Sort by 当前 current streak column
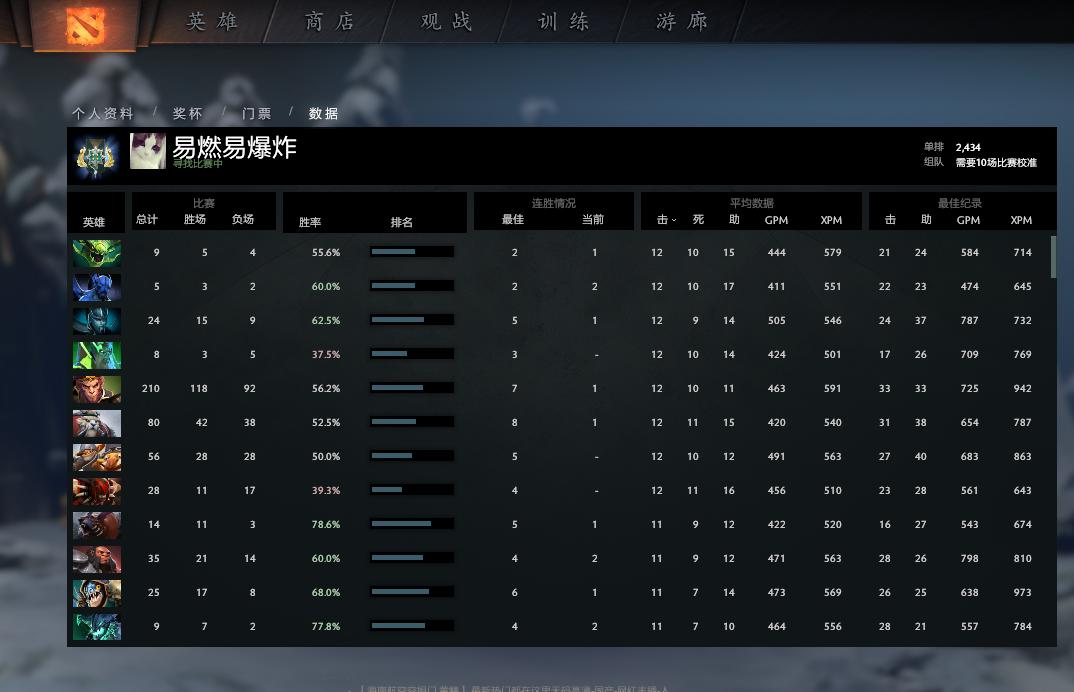Screen dimensions: 1074x692 [592, 219]
